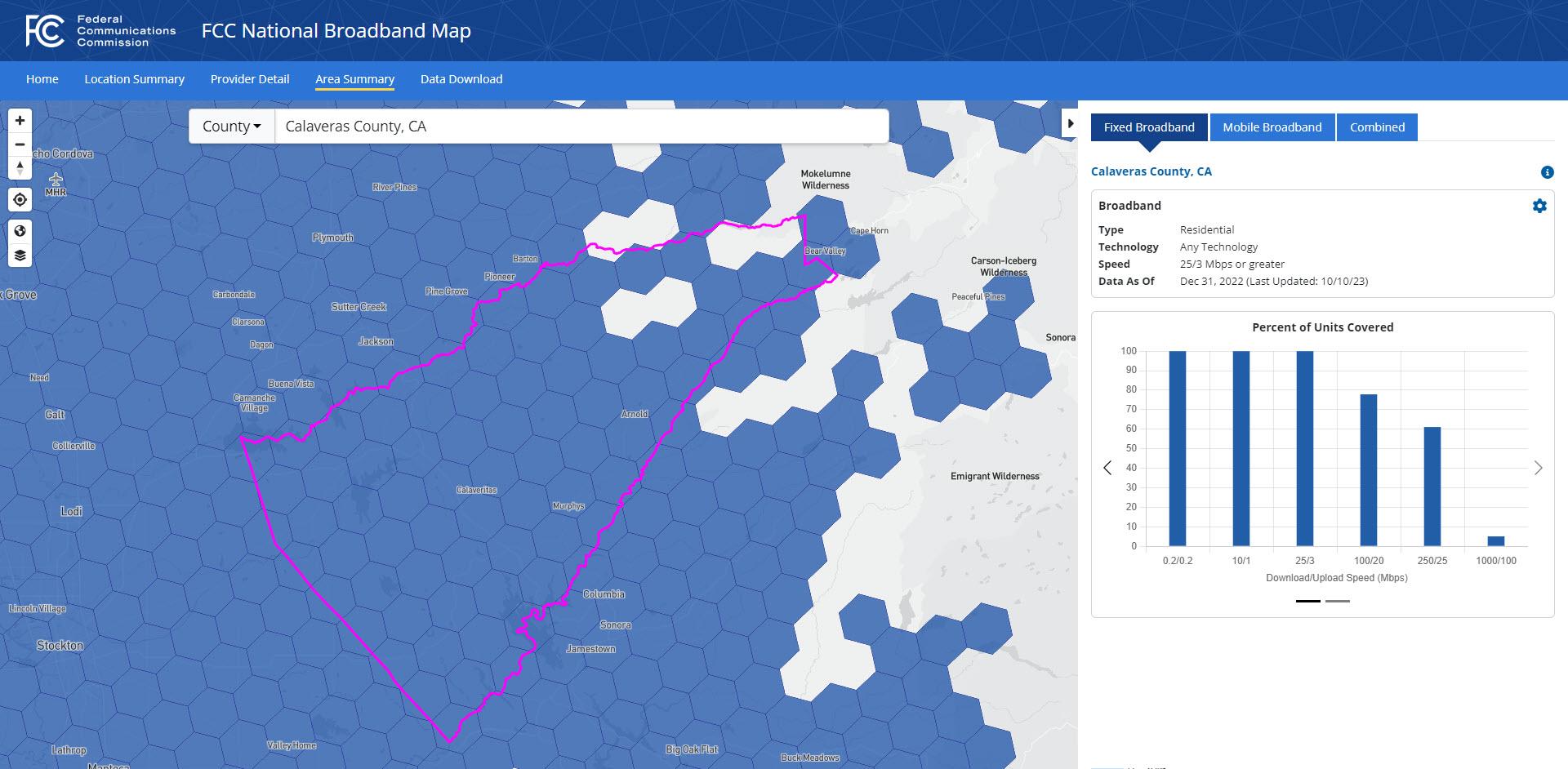Click Pioneer label on map

coord(500,277)
